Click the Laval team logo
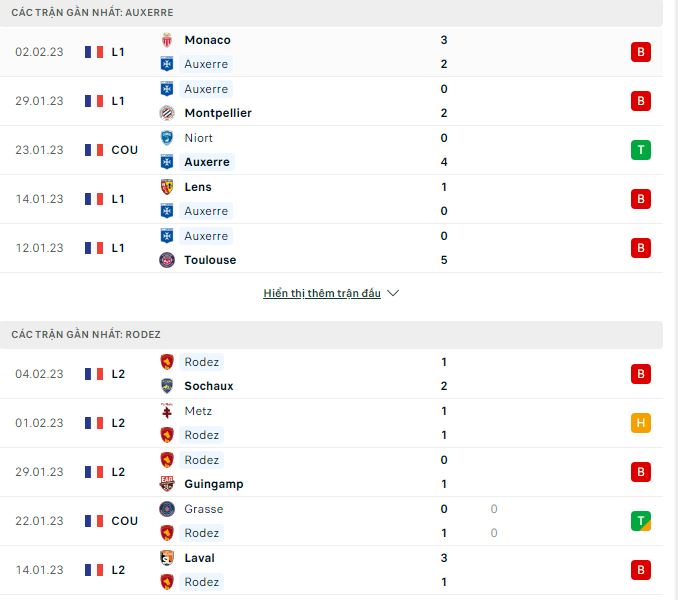Image resolution: width=678 pixels, height=600 pixels. coord(167,558)
